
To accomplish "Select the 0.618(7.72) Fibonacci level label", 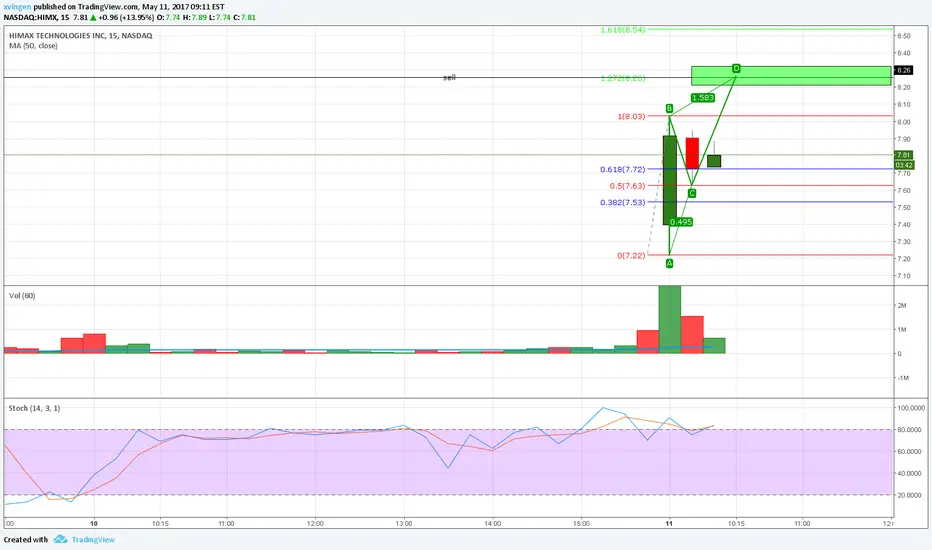I will [x=622, y=169].
